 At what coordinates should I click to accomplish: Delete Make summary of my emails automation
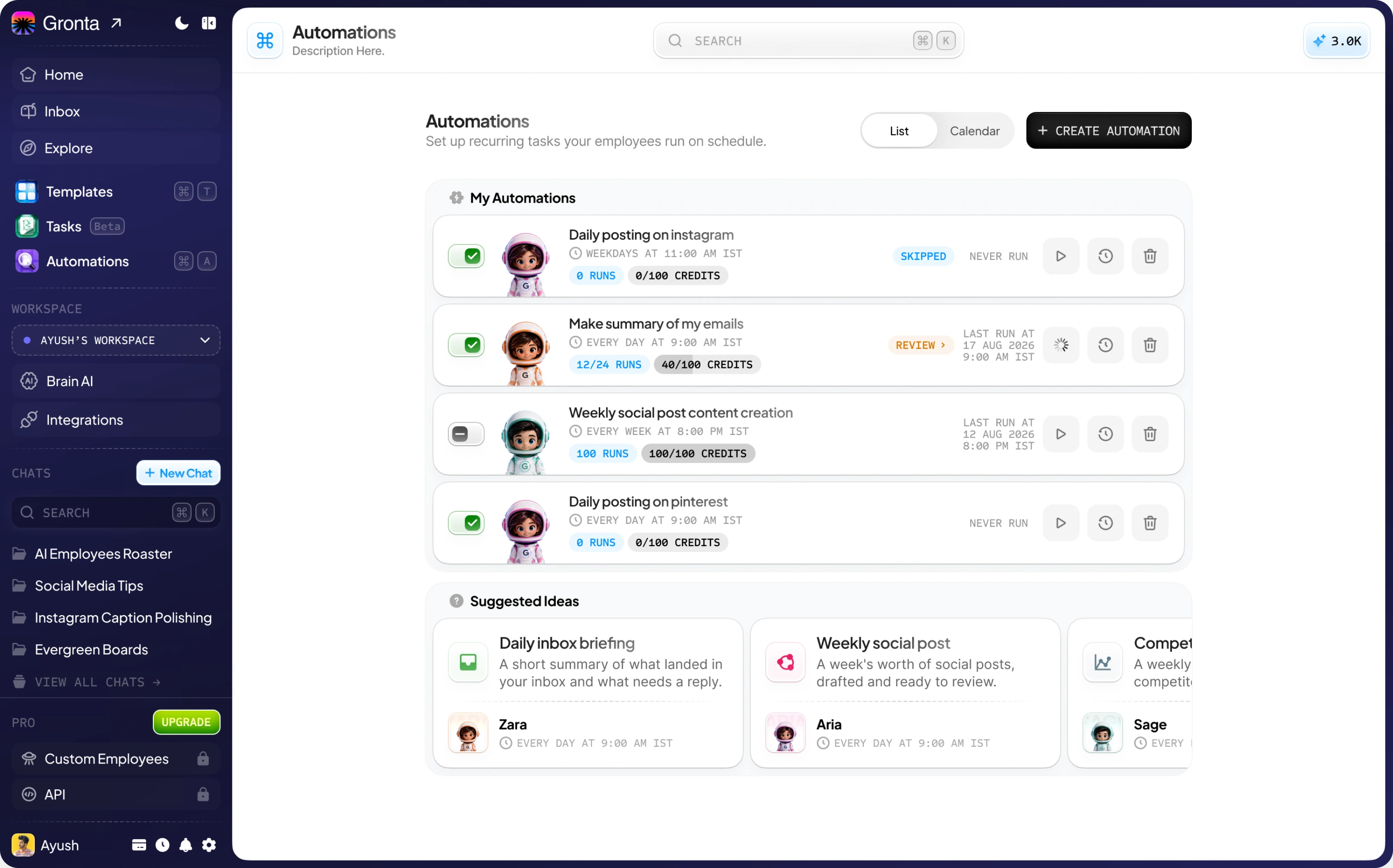(x=1150, y=345)
